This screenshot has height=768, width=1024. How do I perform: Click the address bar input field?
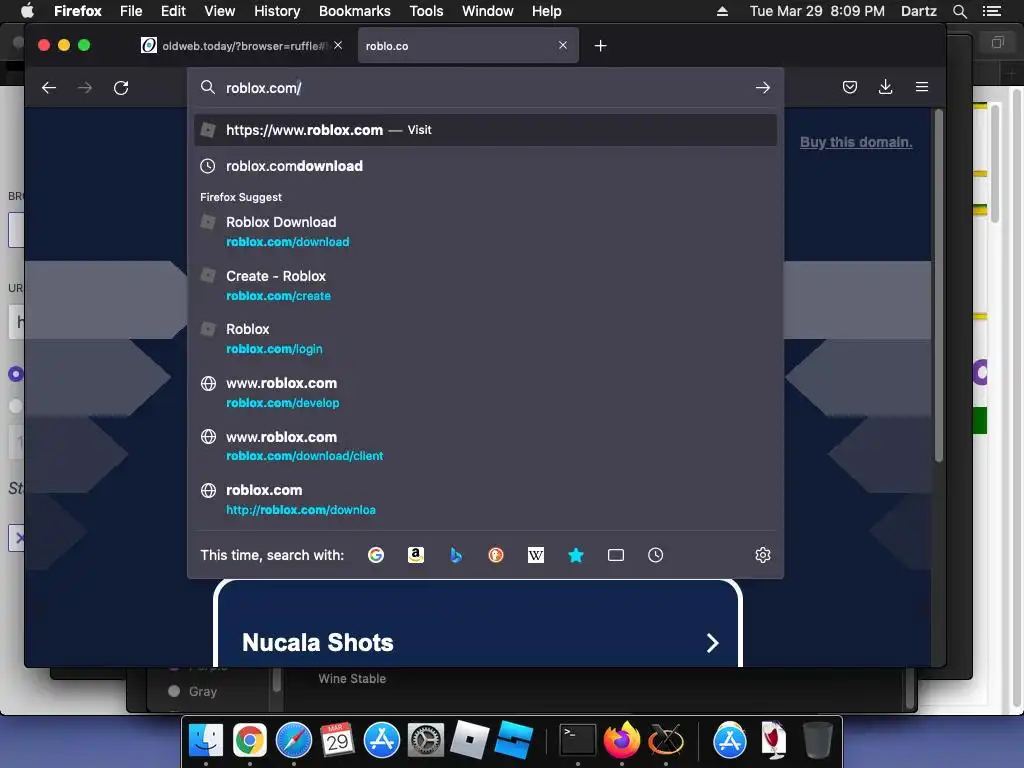[x=485, y=88]
